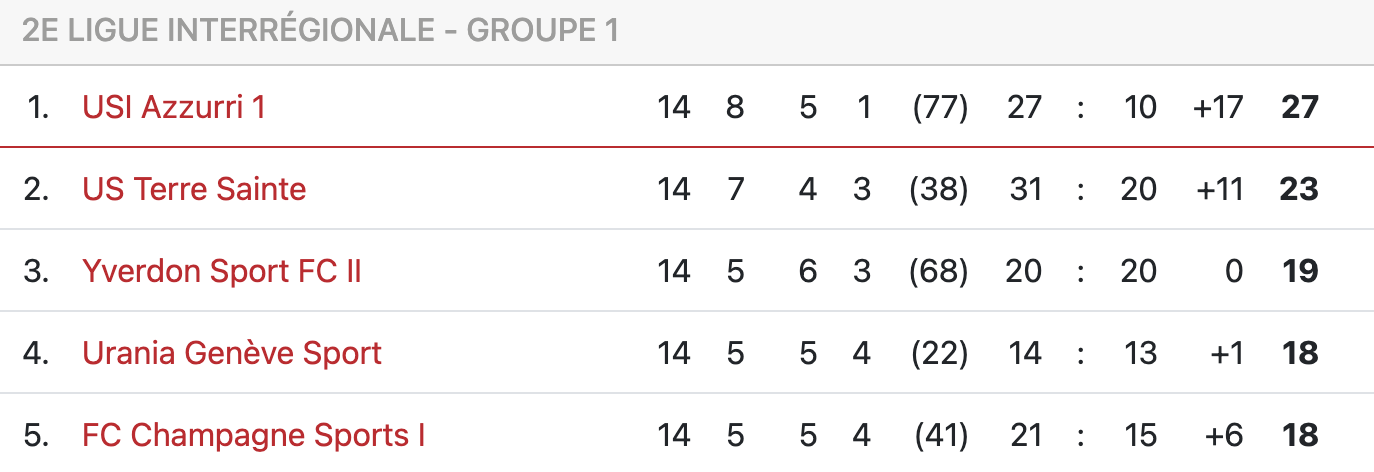This screenshot has width=1374, height=472.
Task: Click rank number 4 in the standings
Action: 37,353
